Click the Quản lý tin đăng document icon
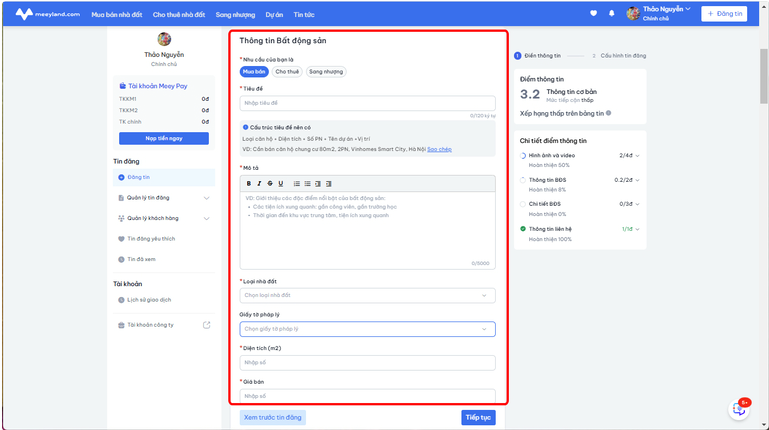Viewport: 769px width, 430px height. click(121, 198)
